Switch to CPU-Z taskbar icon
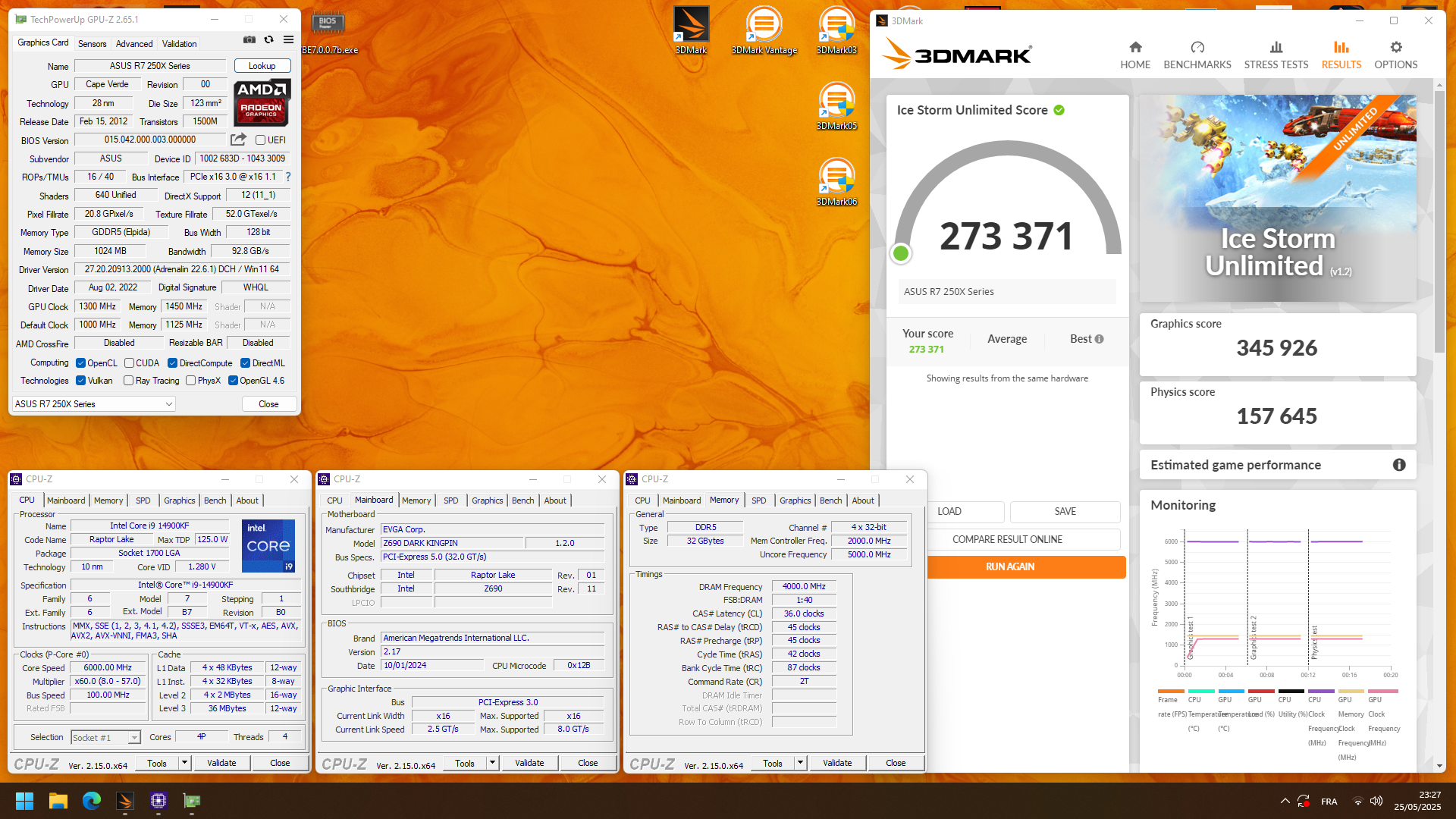The width and height of the screenshot is (1456, 819). point(158,801)
